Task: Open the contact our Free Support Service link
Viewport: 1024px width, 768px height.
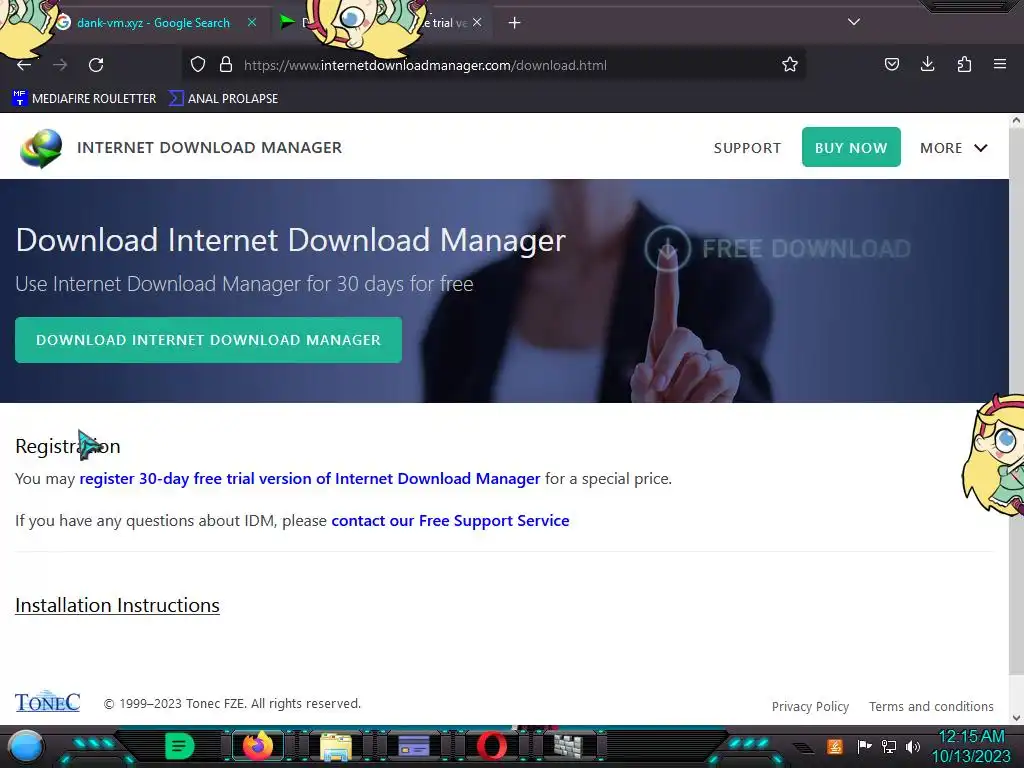Action: point(450,521)
